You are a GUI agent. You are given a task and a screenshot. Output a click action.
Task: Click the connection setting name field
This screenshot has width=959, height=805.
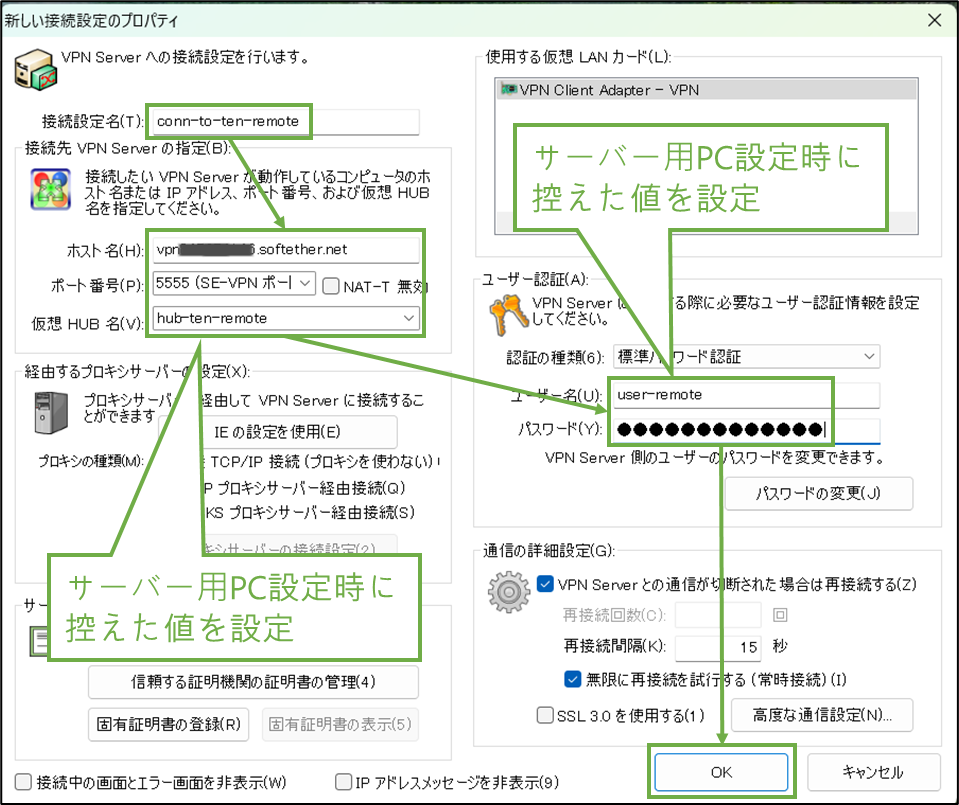click(286, 121)
